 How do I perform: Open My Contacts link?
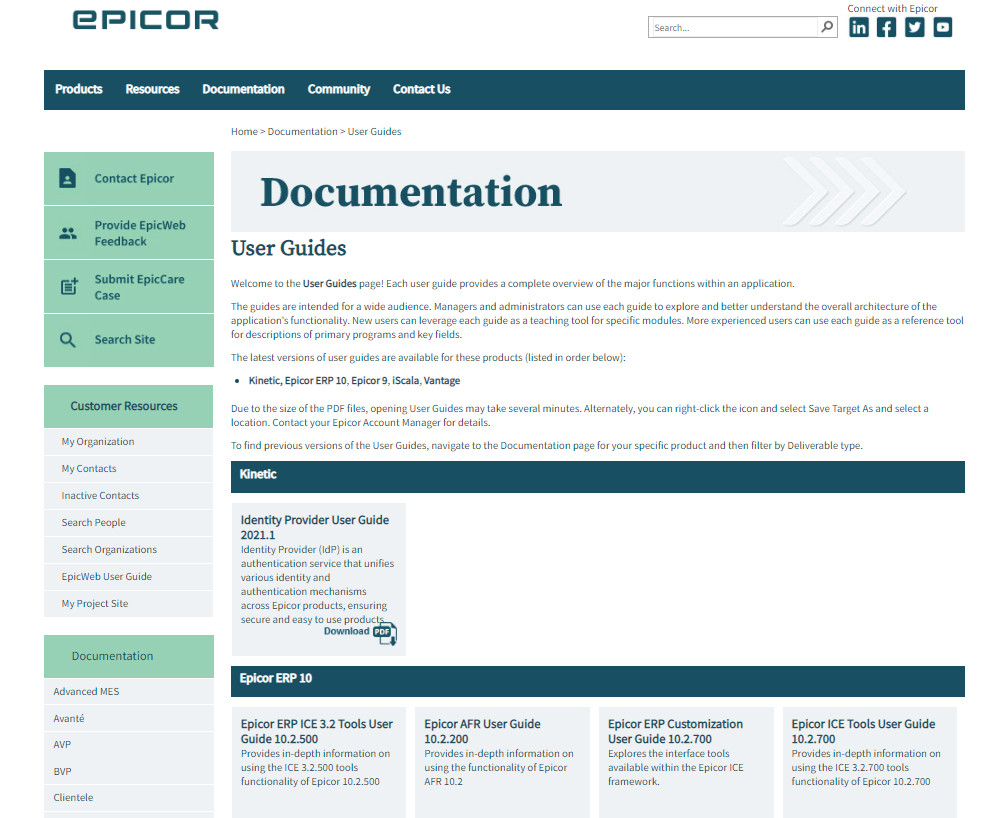click(89, 469)
